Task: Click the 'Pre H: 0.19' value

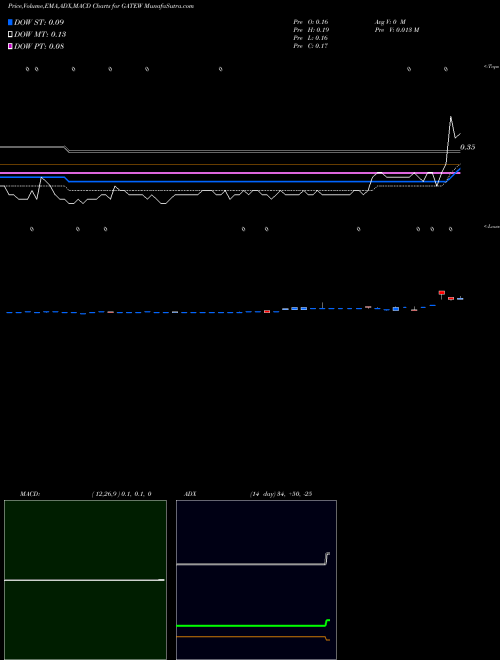Action: coord(311,30)
